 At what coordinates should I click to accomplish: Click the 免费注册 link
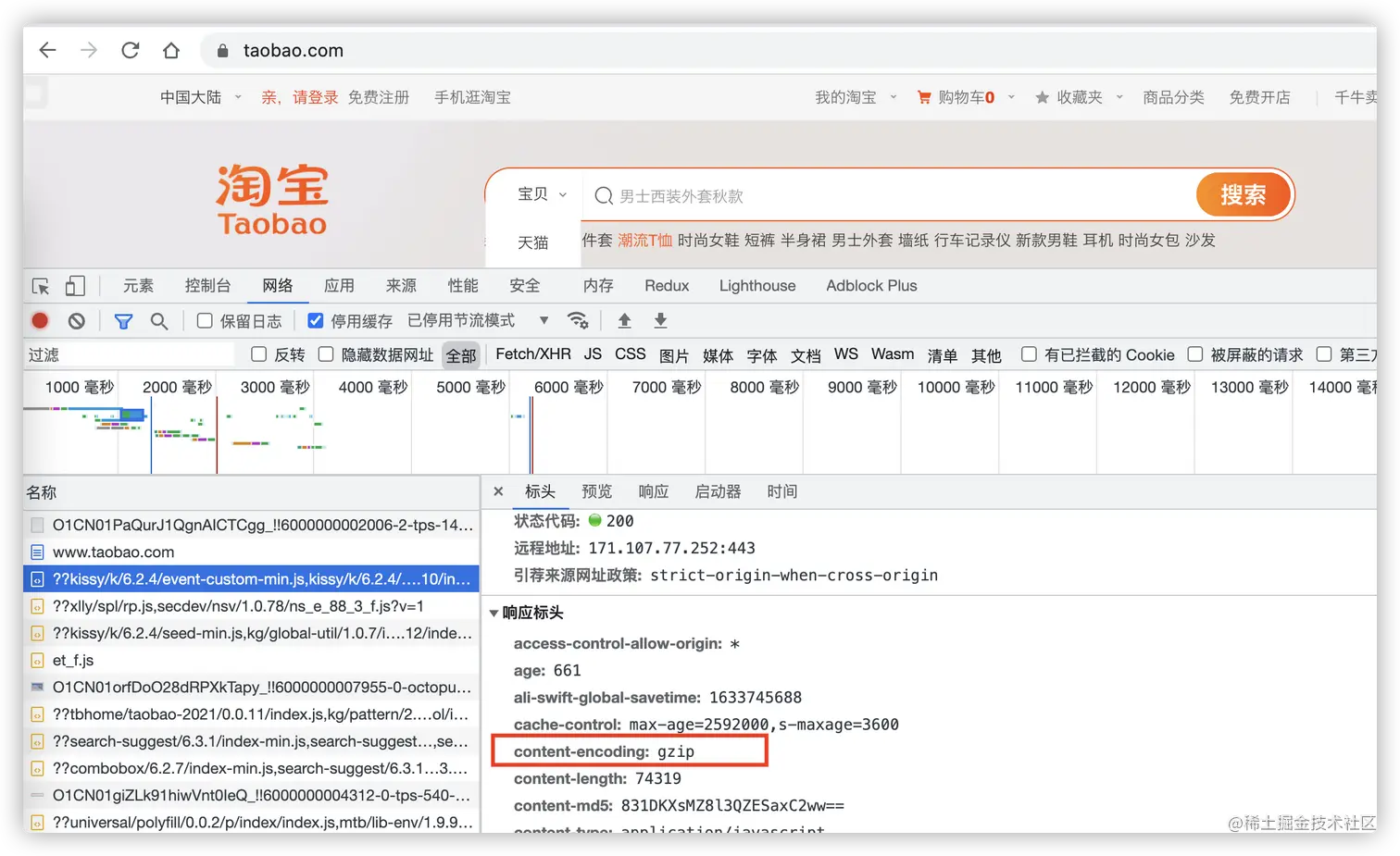[x=379, y=97]
